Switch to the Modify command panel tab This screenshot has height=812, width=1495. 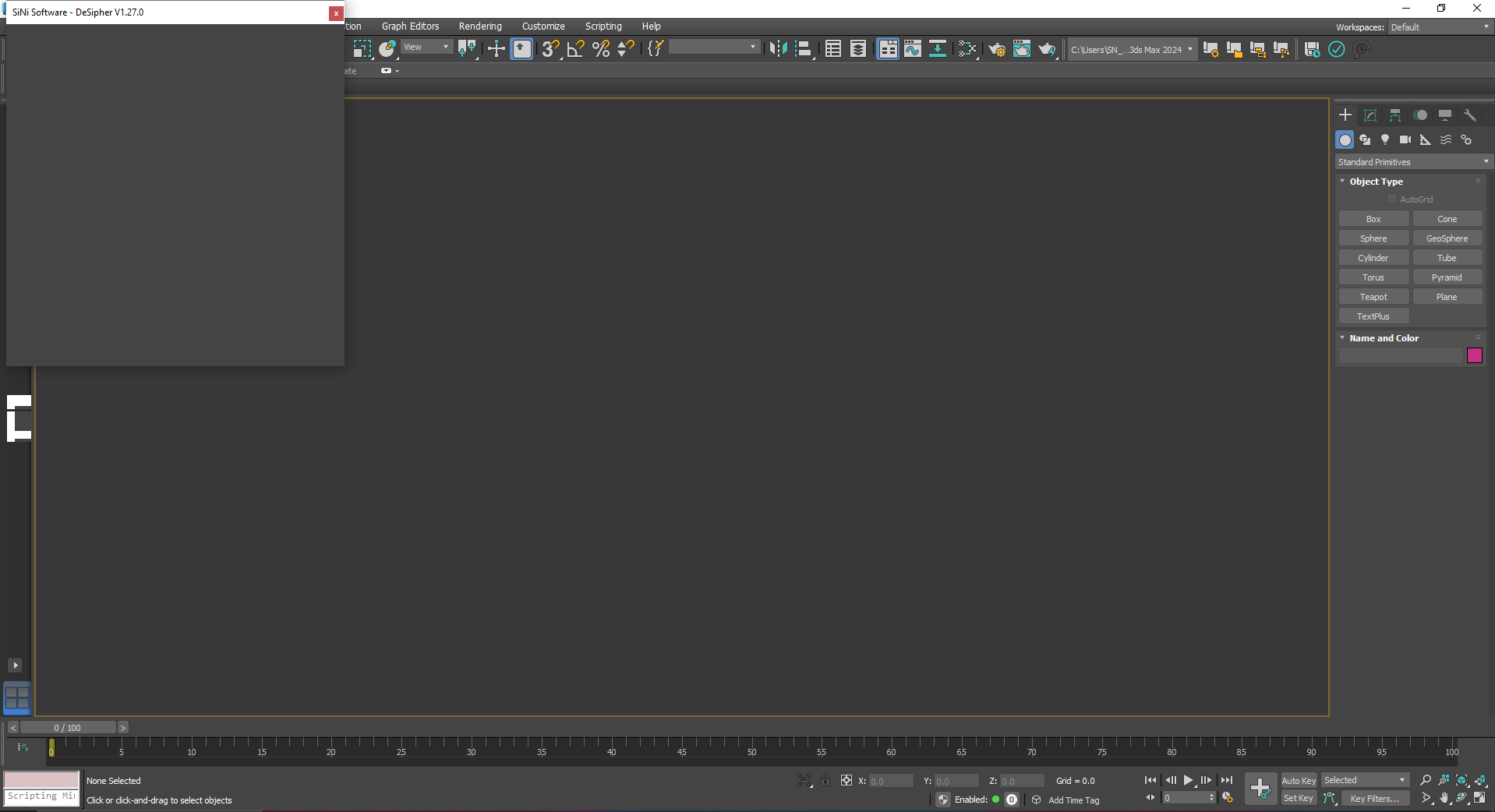point(1370,115)
